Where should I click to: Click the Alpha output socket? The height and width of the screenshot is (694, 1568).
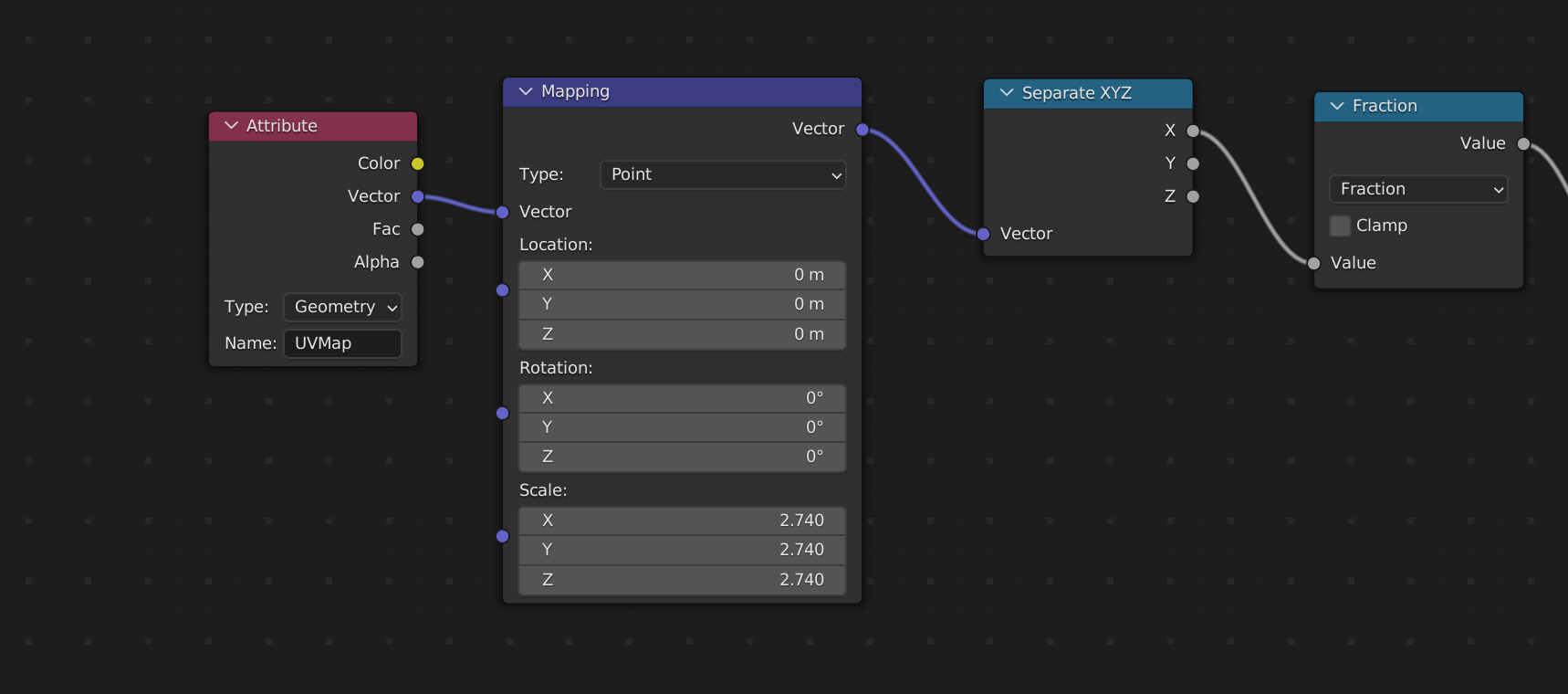[x=417, y=262]
